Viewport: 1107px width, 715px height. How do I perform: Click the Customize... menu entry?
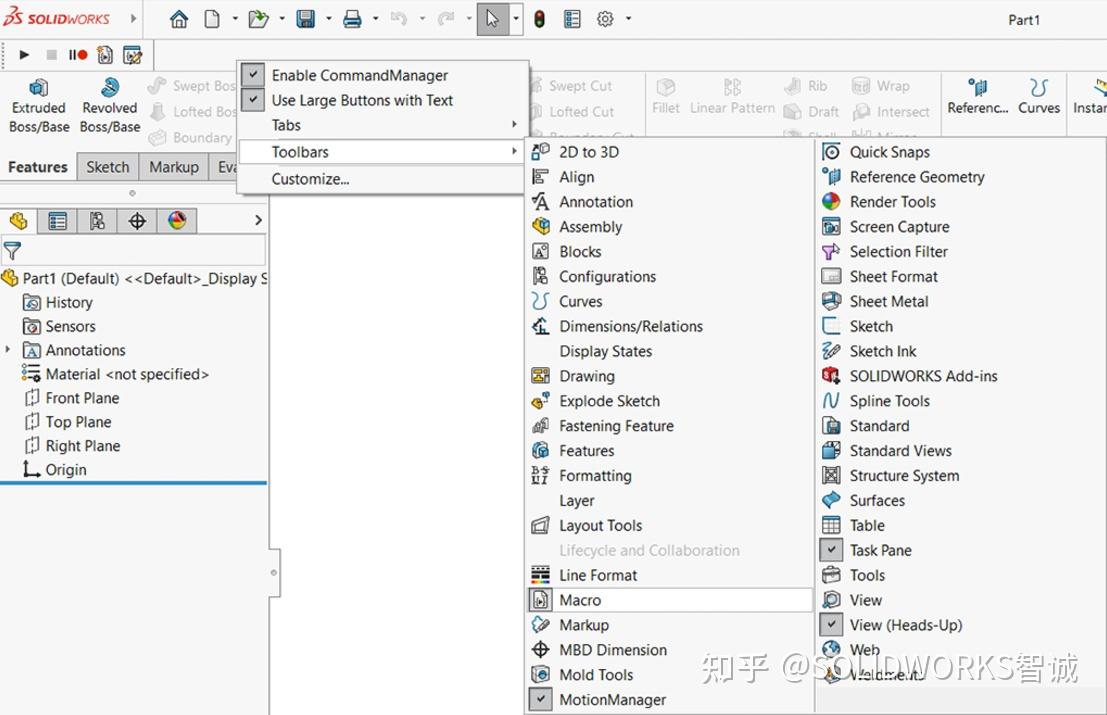[310, 179]
